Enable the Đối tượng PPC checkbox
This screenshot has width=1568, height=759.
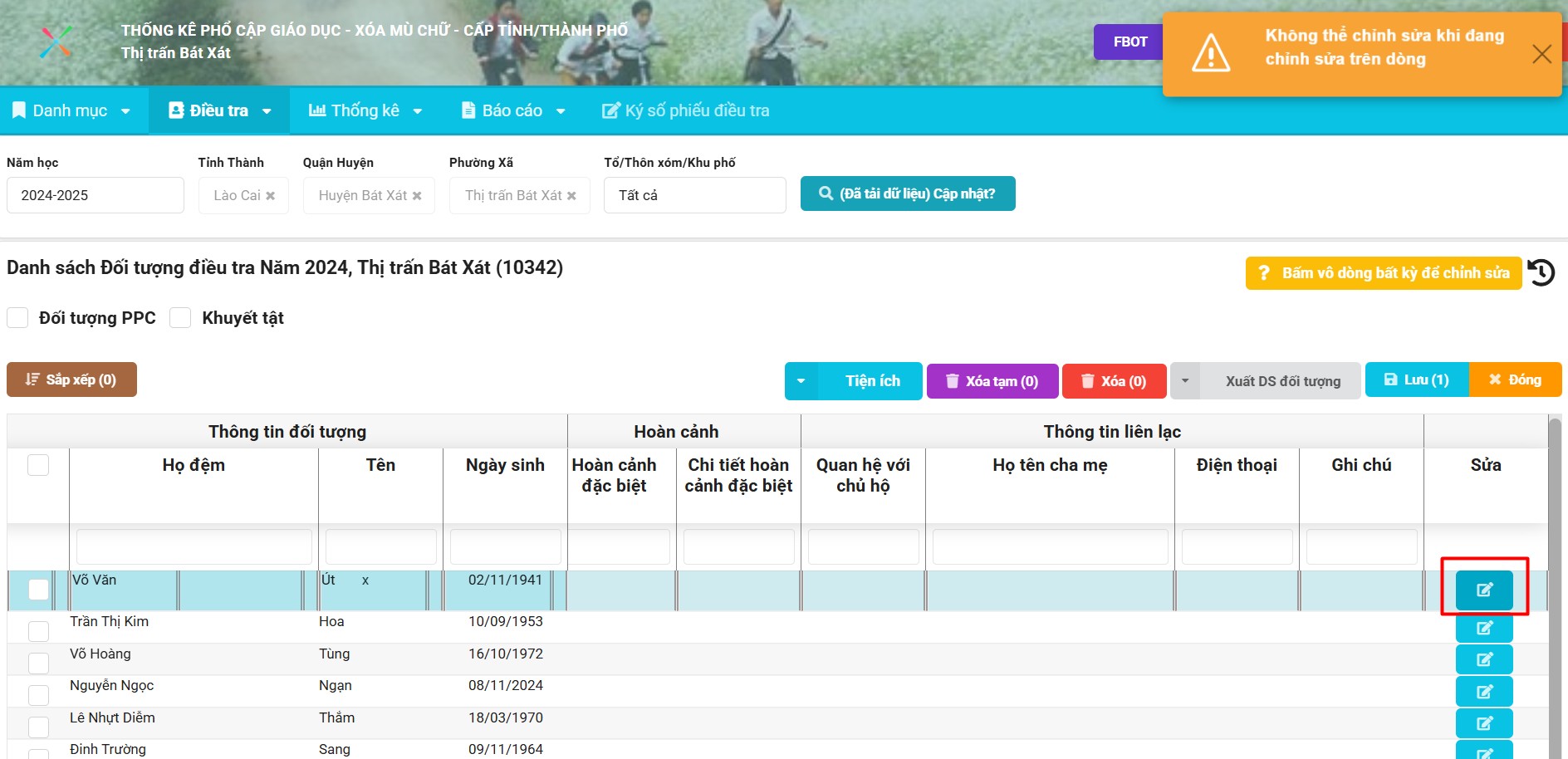click(18, 318)
